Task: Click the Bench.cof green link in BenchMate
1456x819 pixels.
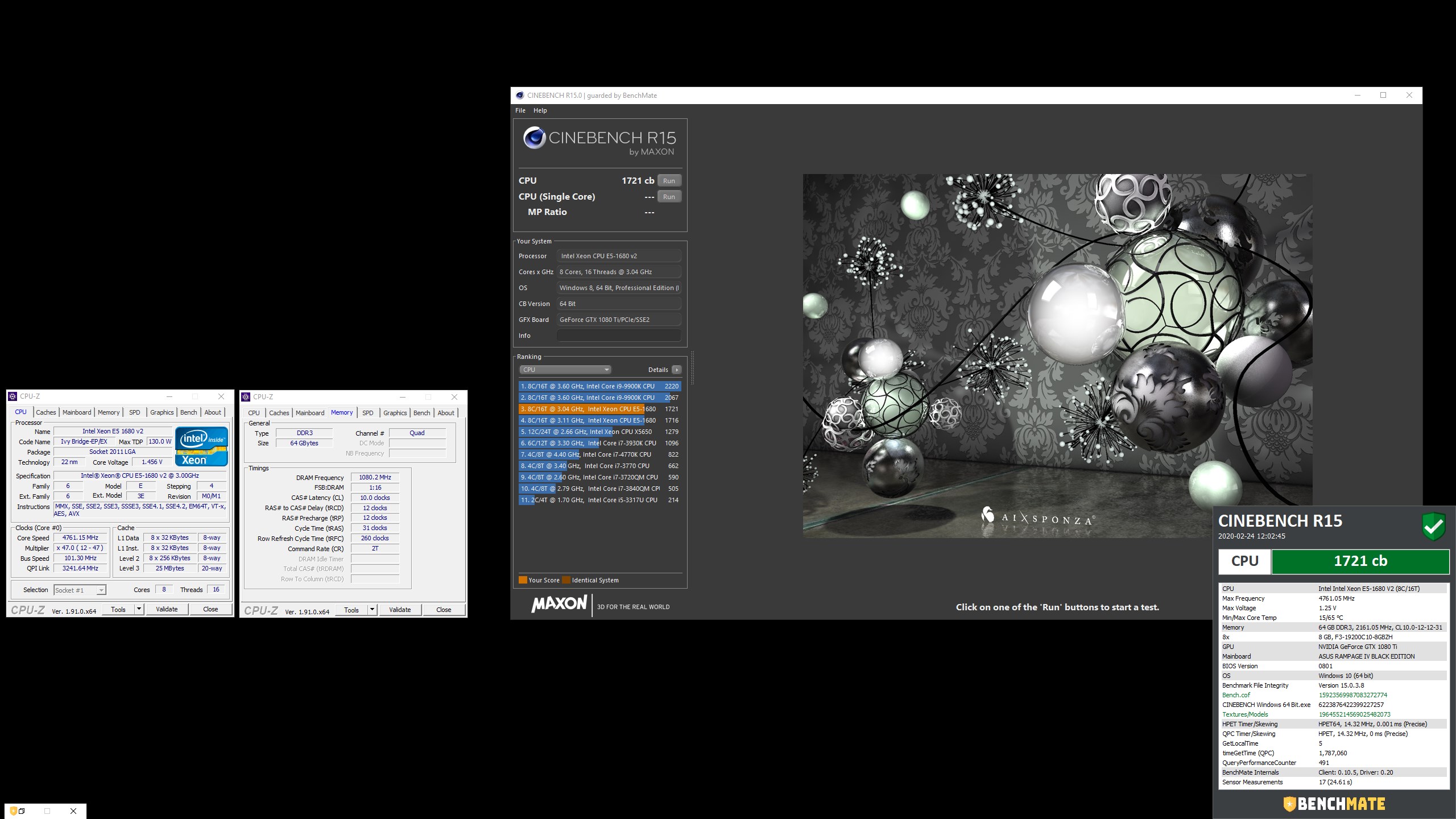Action: tap(1236, 695)
